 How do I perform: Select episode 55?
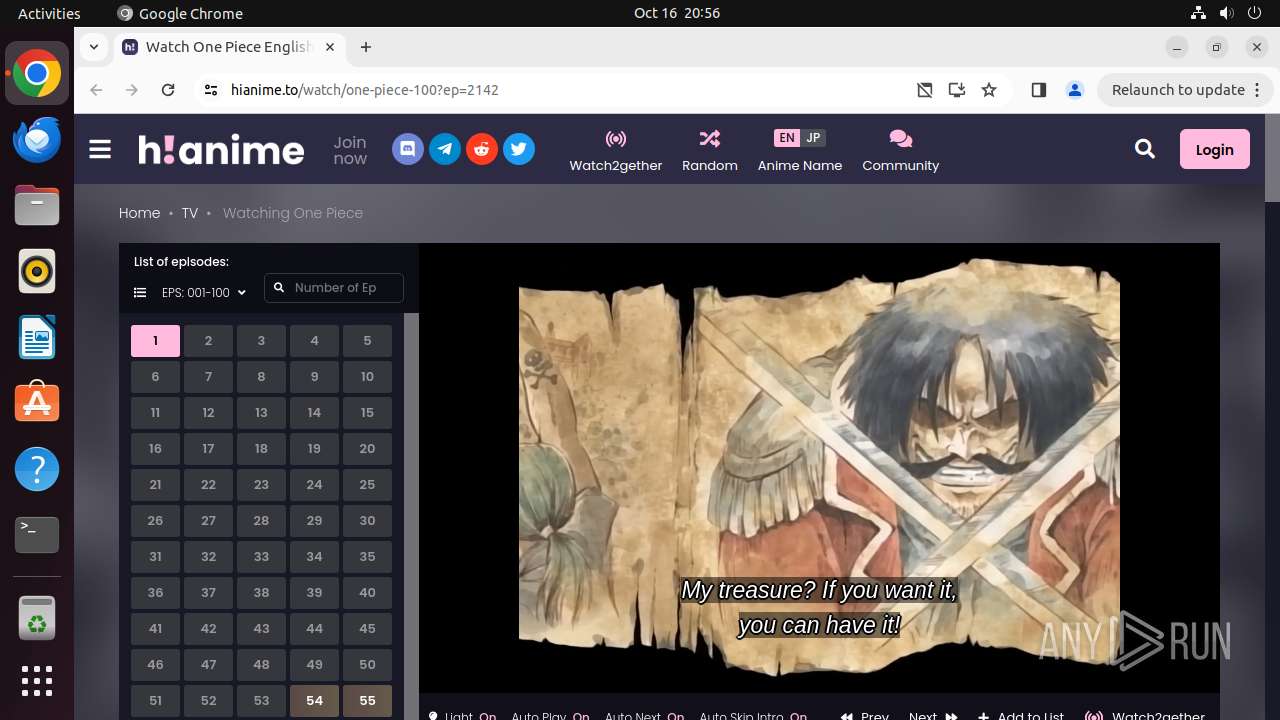[x=367, y=701]
